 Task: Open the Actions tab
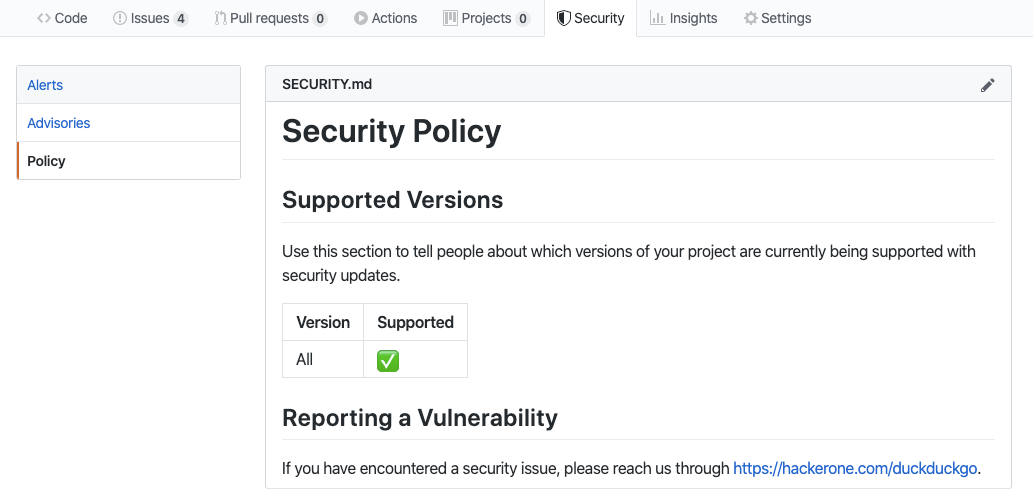point(394,18)
